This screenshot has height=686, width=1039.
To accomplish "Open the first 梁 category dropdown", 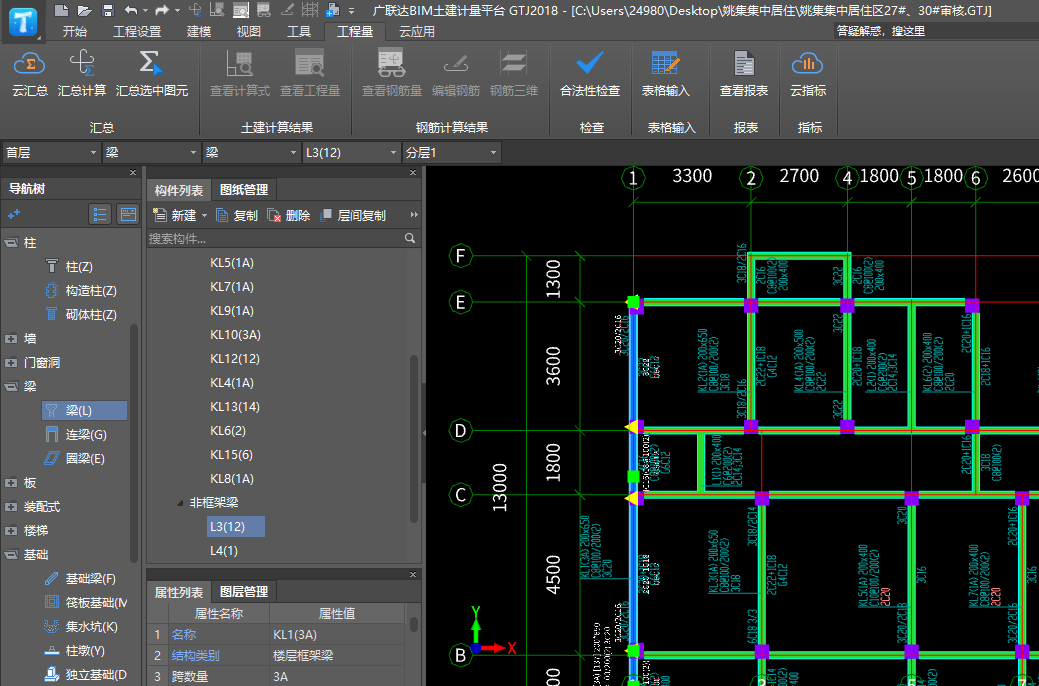I will (x=151, y=152).
